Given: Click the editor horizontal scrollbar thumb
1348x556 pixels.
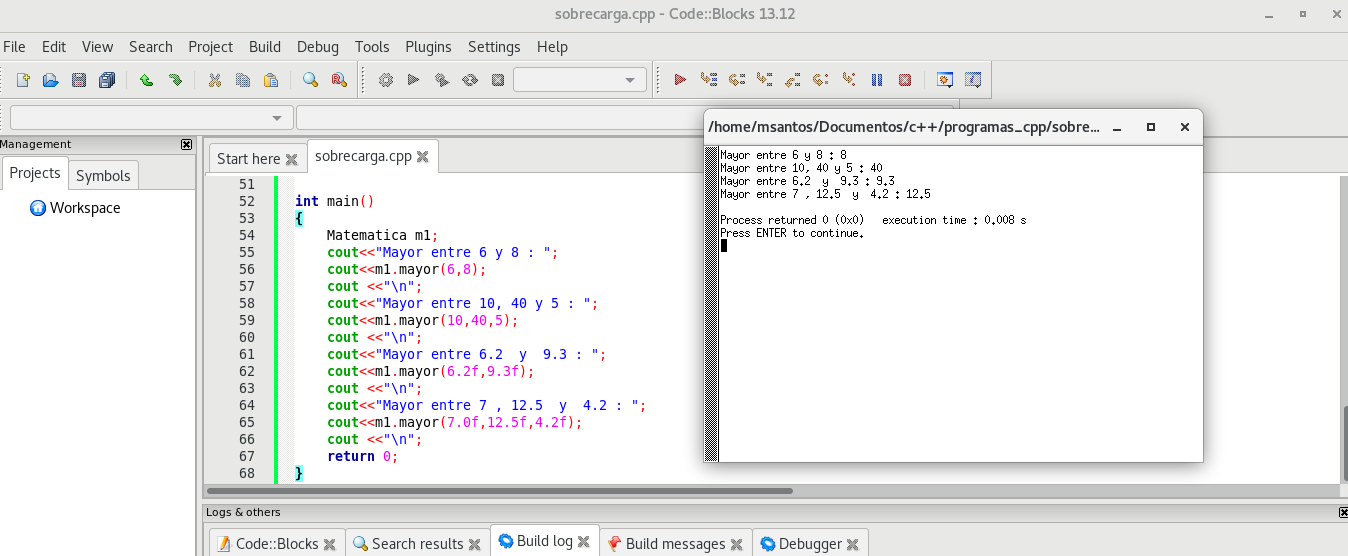Looking at the screenshot, I should tap(499, 491).
